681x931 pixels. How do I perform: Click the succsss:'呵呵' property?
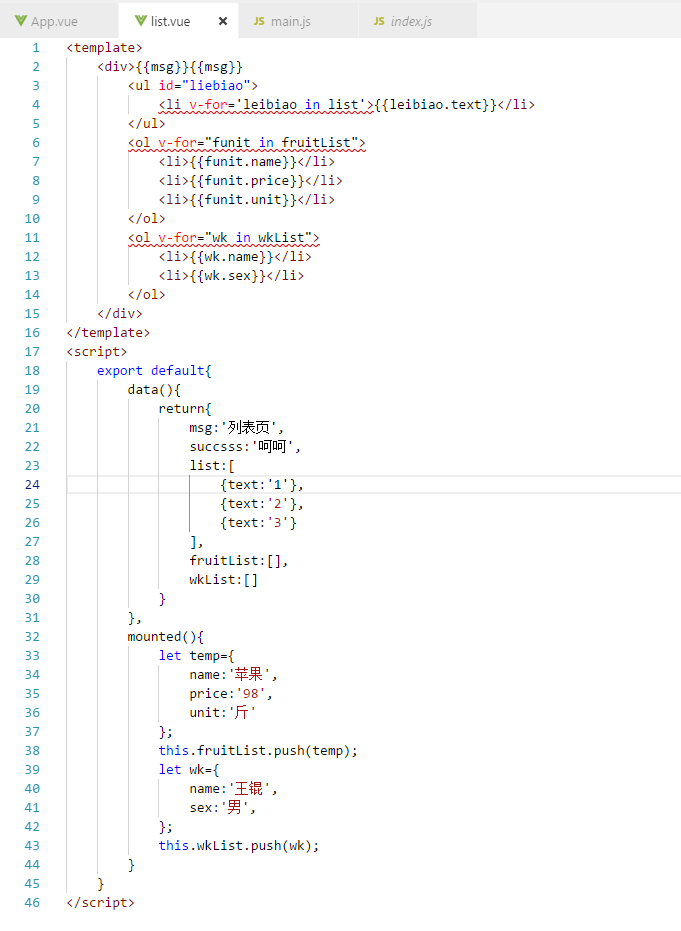pos(245,446)
